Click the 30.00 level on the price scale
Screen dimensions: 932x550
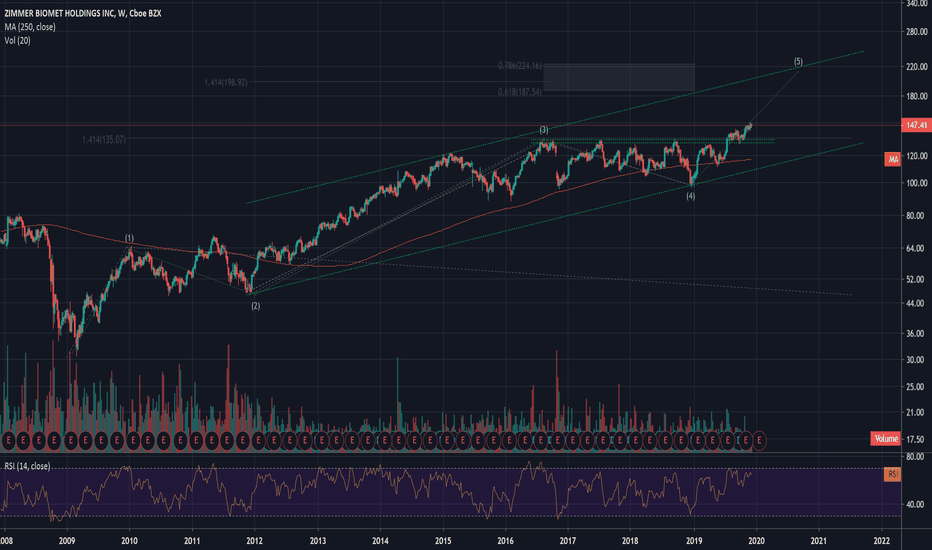click(x=917, y=360)
